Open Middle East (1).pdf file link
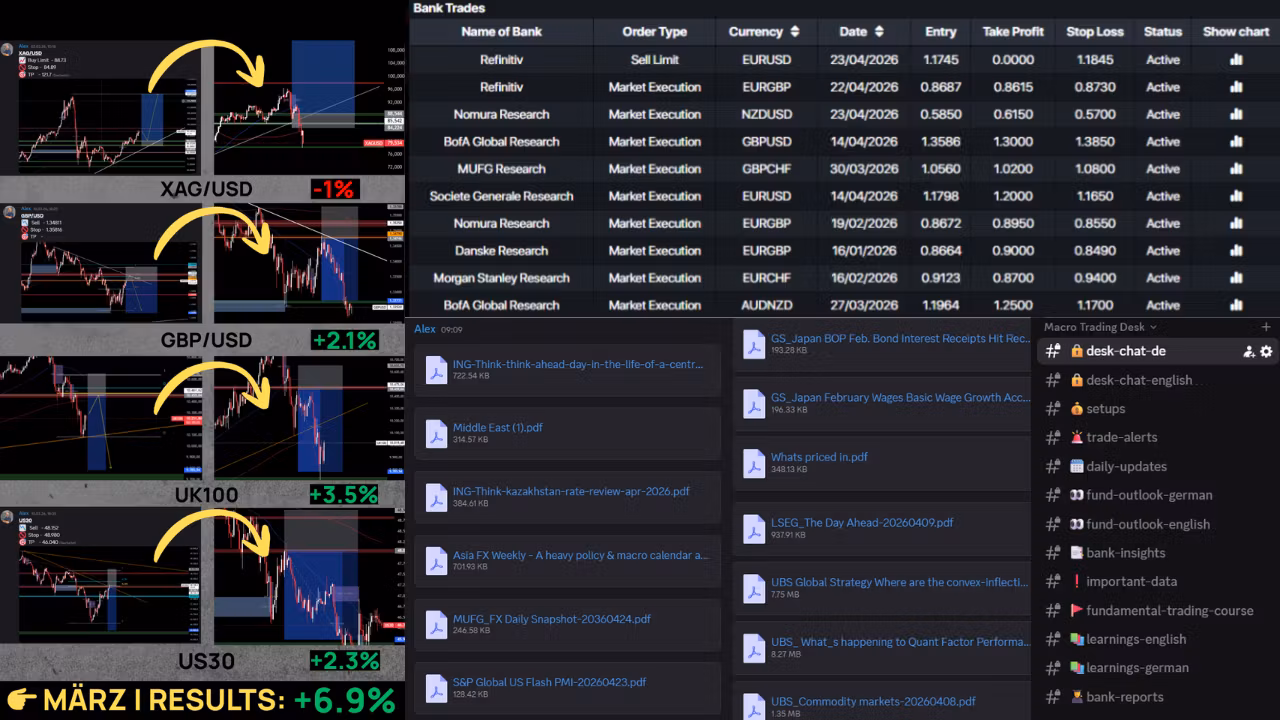 click(x=498, y=428)
